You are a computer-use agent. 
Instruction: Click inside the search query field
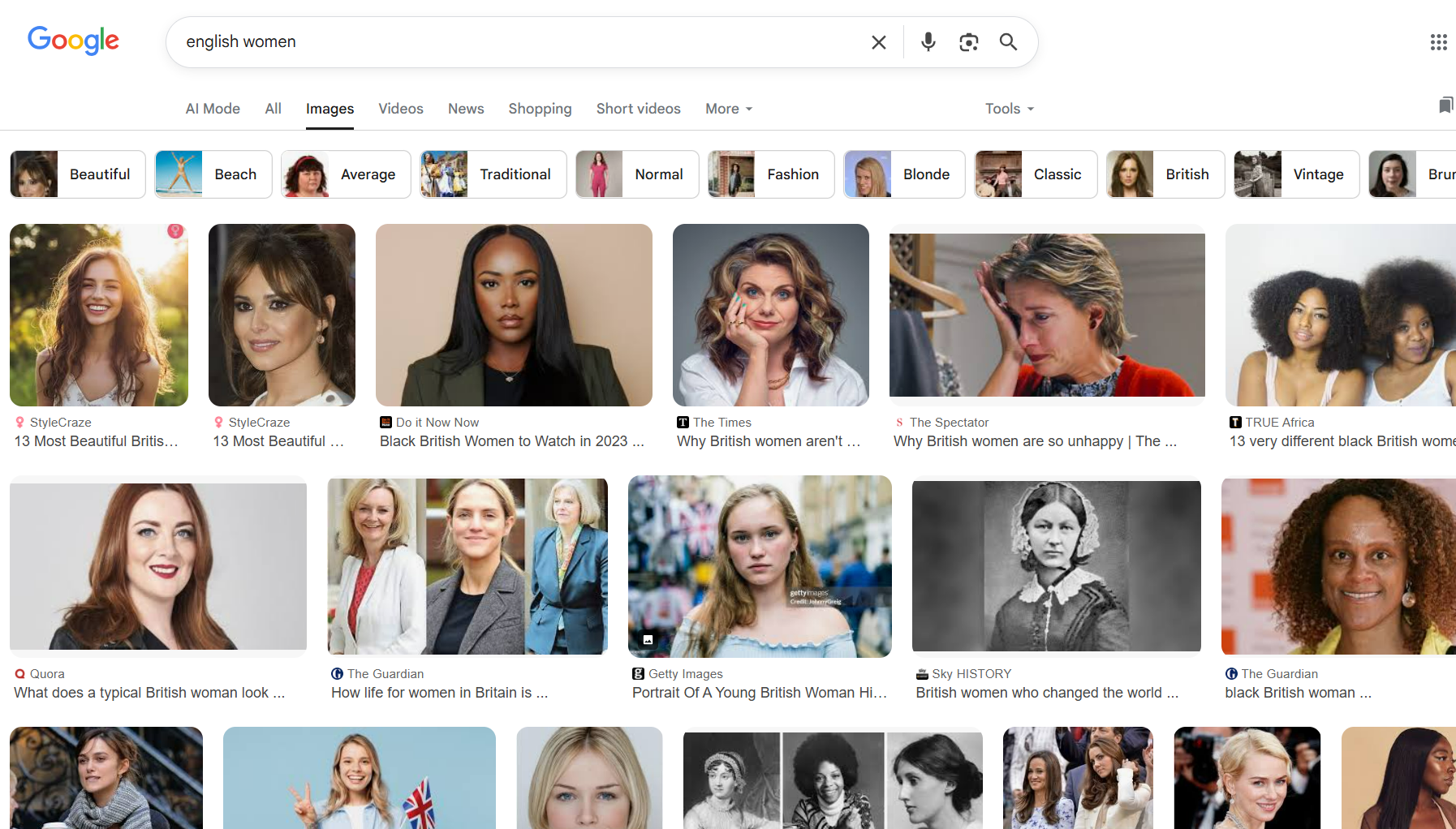519,42
